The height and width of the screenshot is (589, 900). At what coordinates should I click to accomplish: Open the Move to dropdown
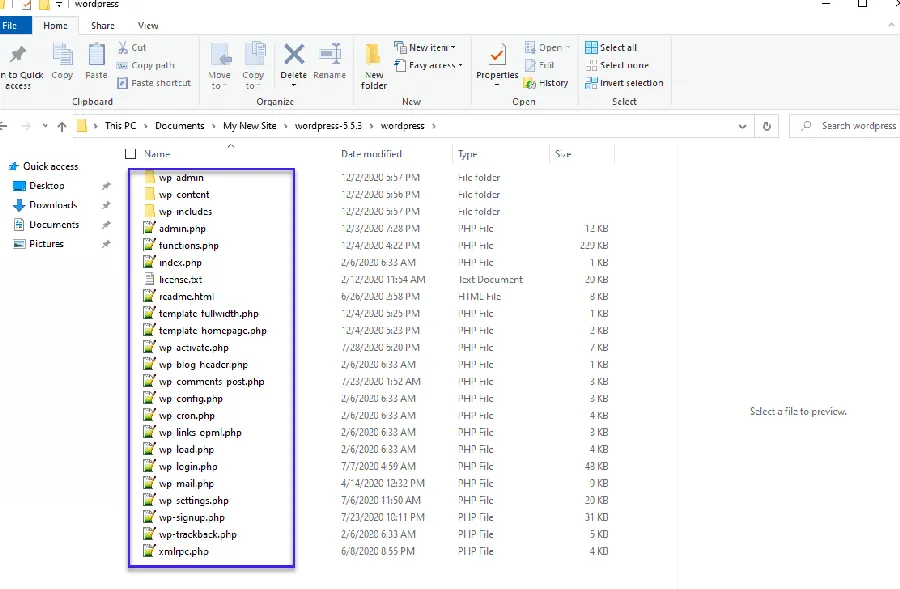pyautogui.click(x=219, y=66)
